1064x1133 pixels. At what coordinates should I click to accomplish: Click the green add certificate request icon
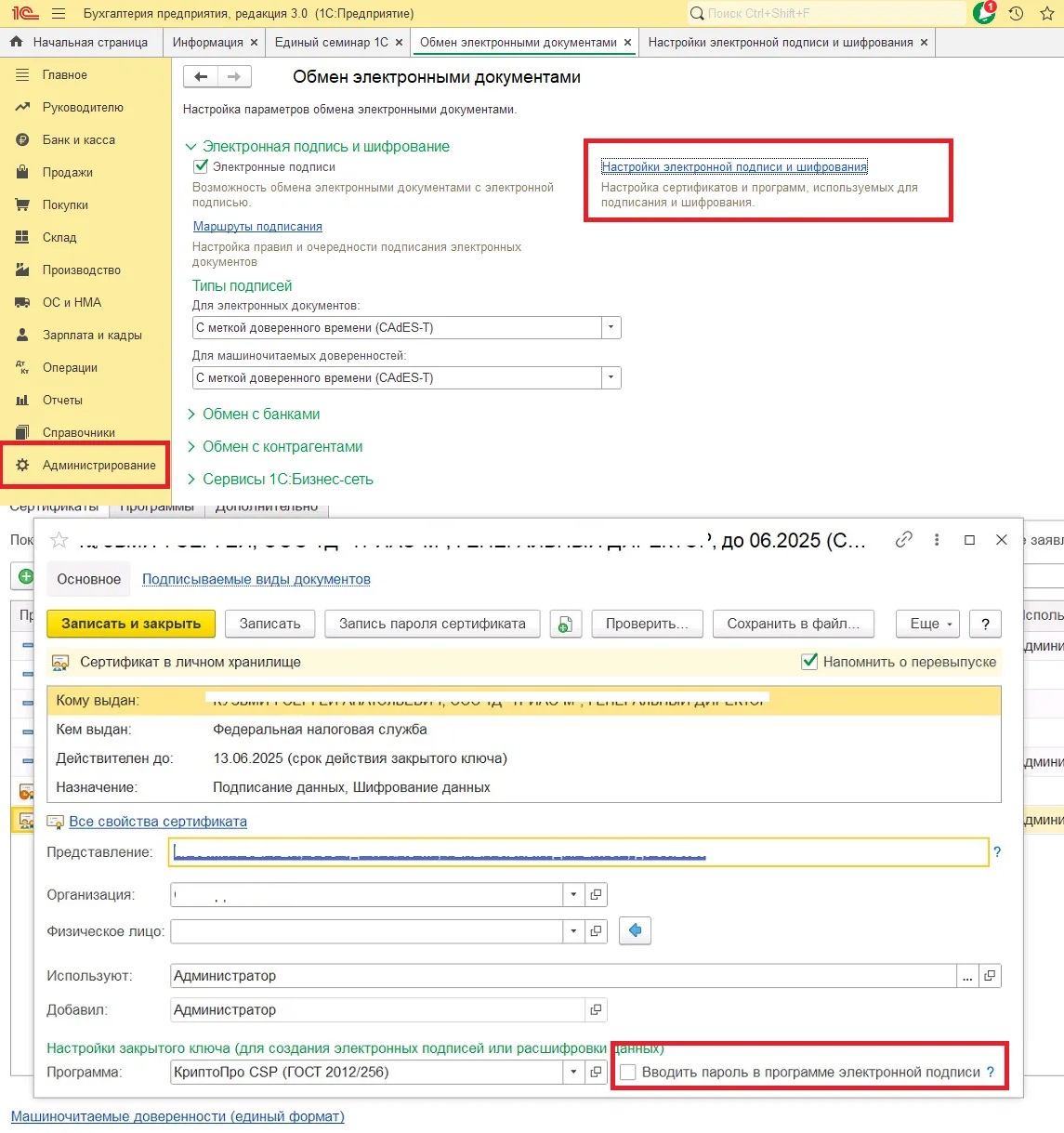(565, 624)
